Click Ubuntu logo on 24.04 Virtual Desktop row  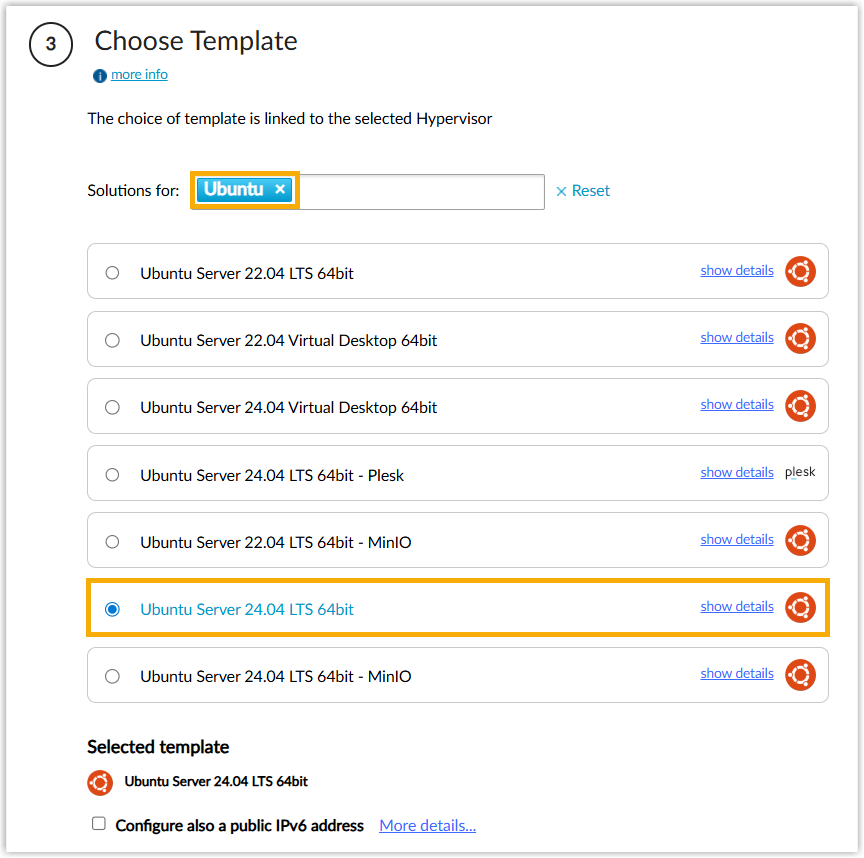[799, 405]
